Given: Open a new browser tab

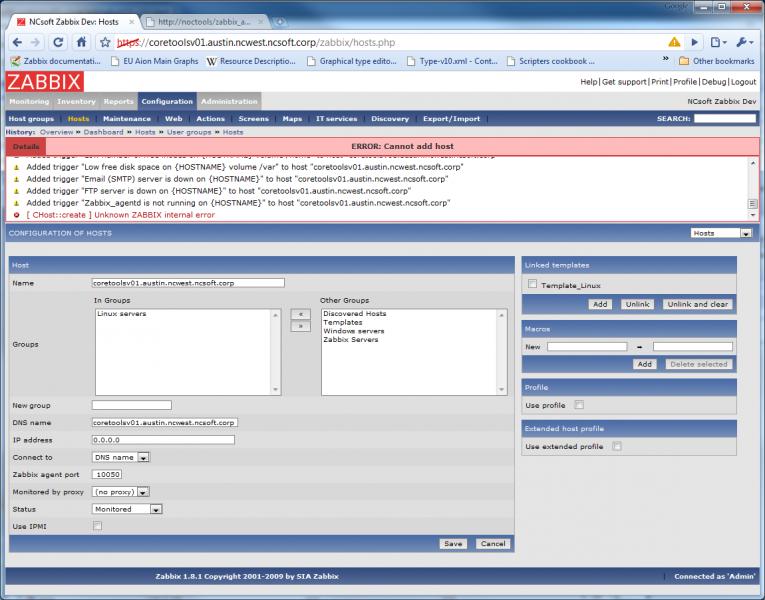Looking at the screenshot, I should 280,21.
